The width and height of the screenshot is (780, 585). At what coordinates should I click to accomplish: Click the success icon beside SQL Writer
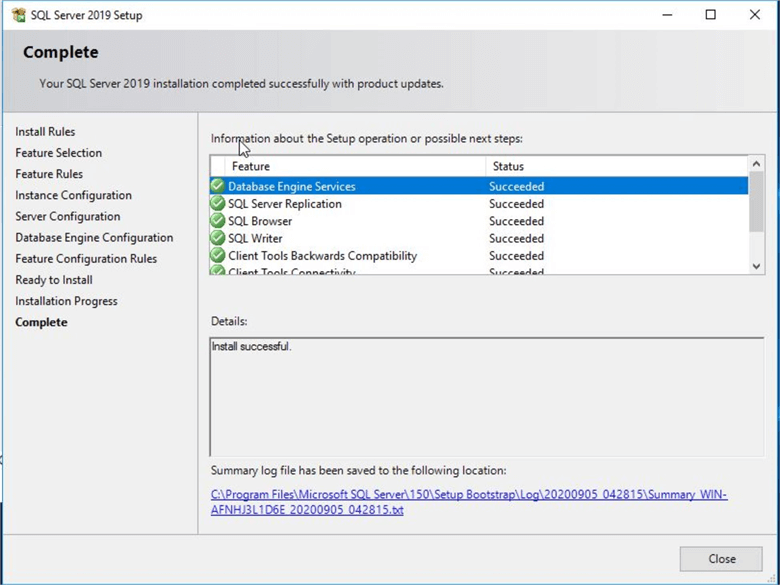click(217, 238)
